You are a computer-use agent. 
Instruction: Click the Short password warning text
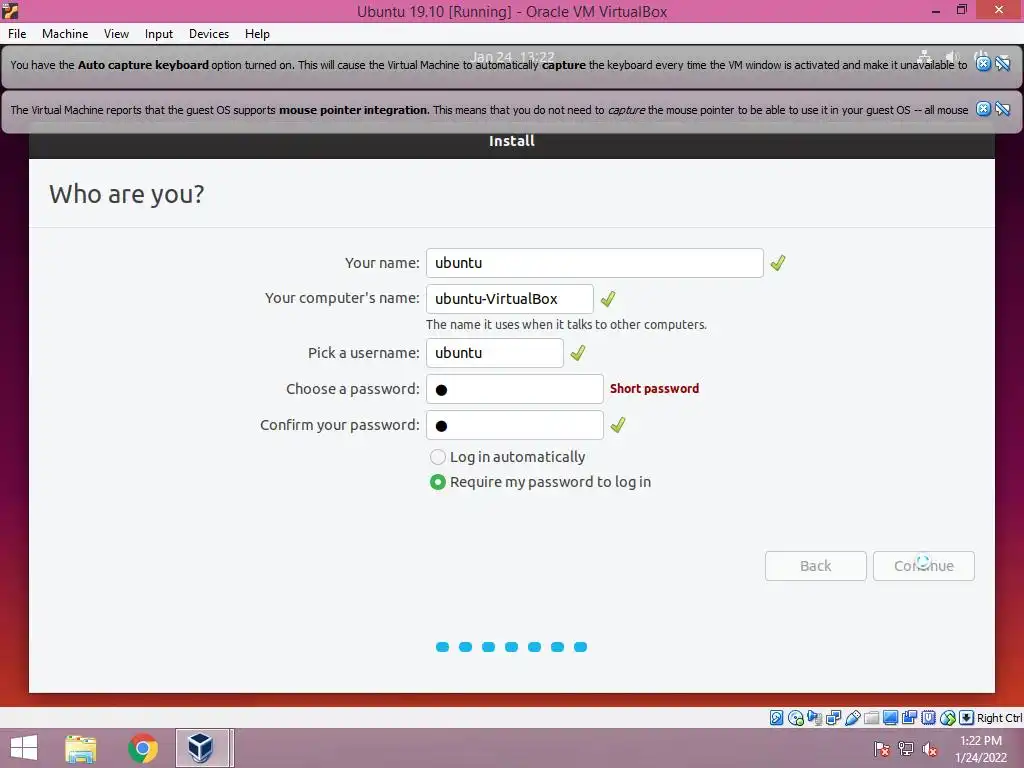pos(654,389)
